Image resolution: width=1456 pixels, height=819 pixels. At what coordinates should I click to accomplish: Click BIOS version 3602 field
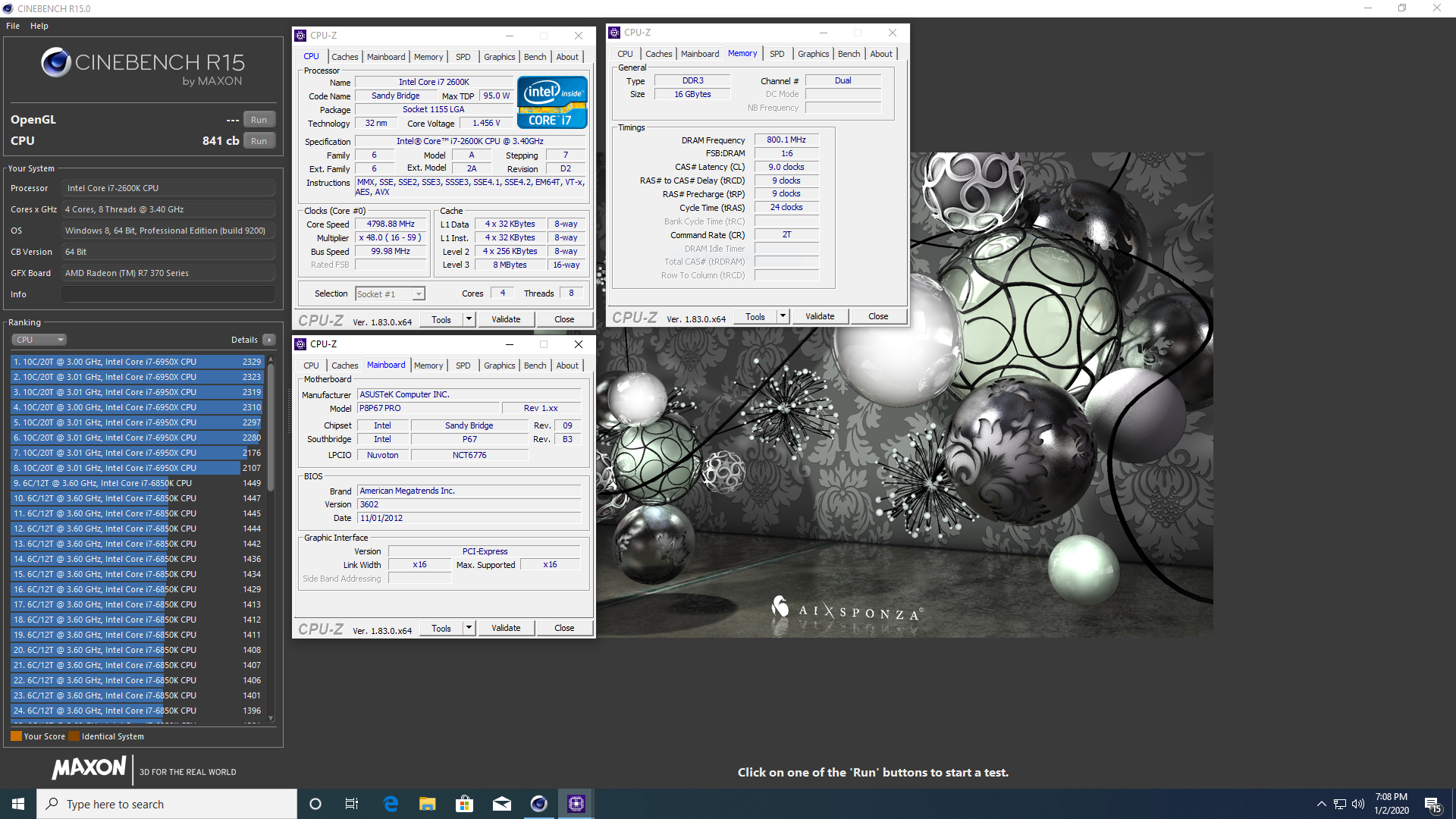click(x=469, y=504)
